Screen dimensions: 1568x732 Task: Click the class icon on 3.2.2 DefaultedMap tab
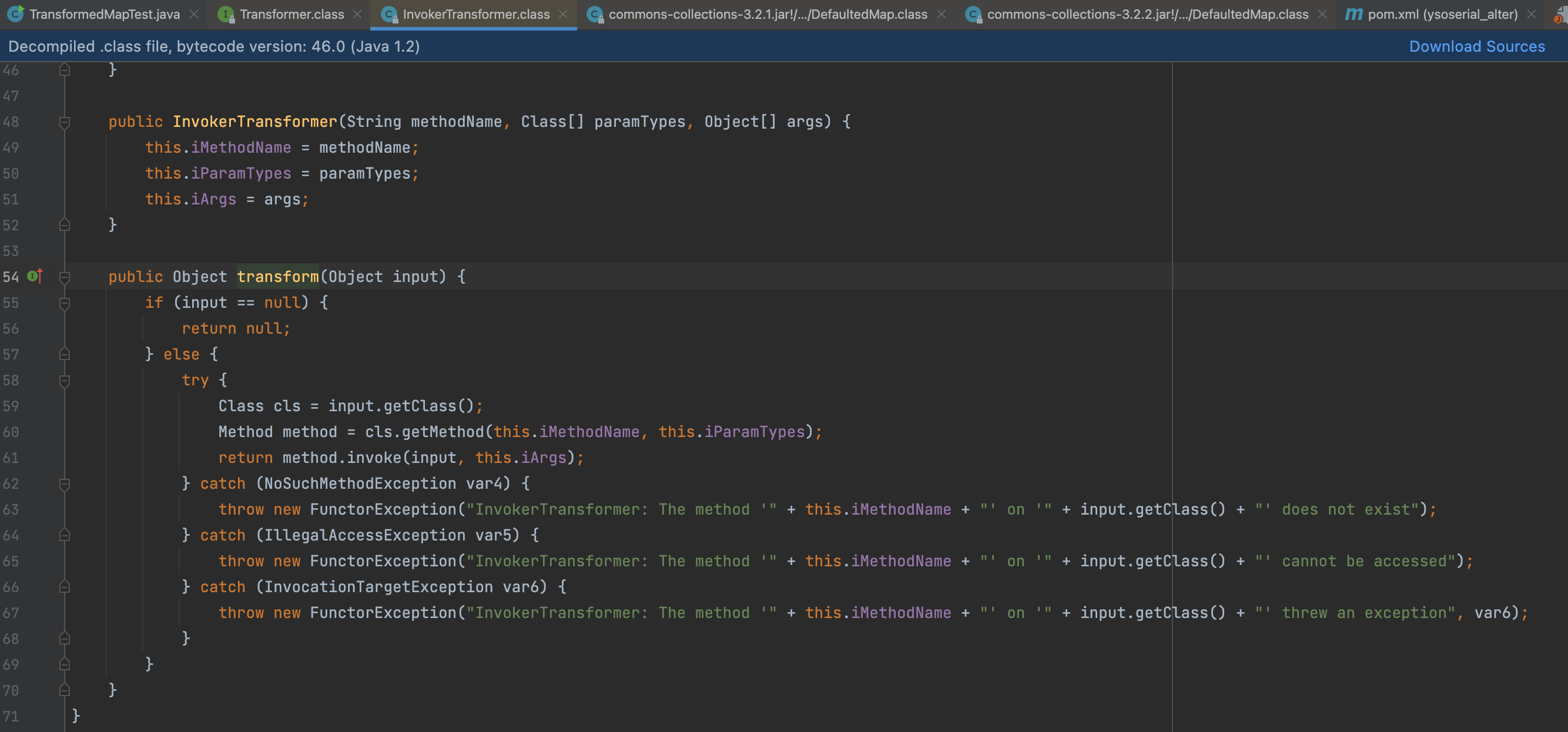click(974, 14)
